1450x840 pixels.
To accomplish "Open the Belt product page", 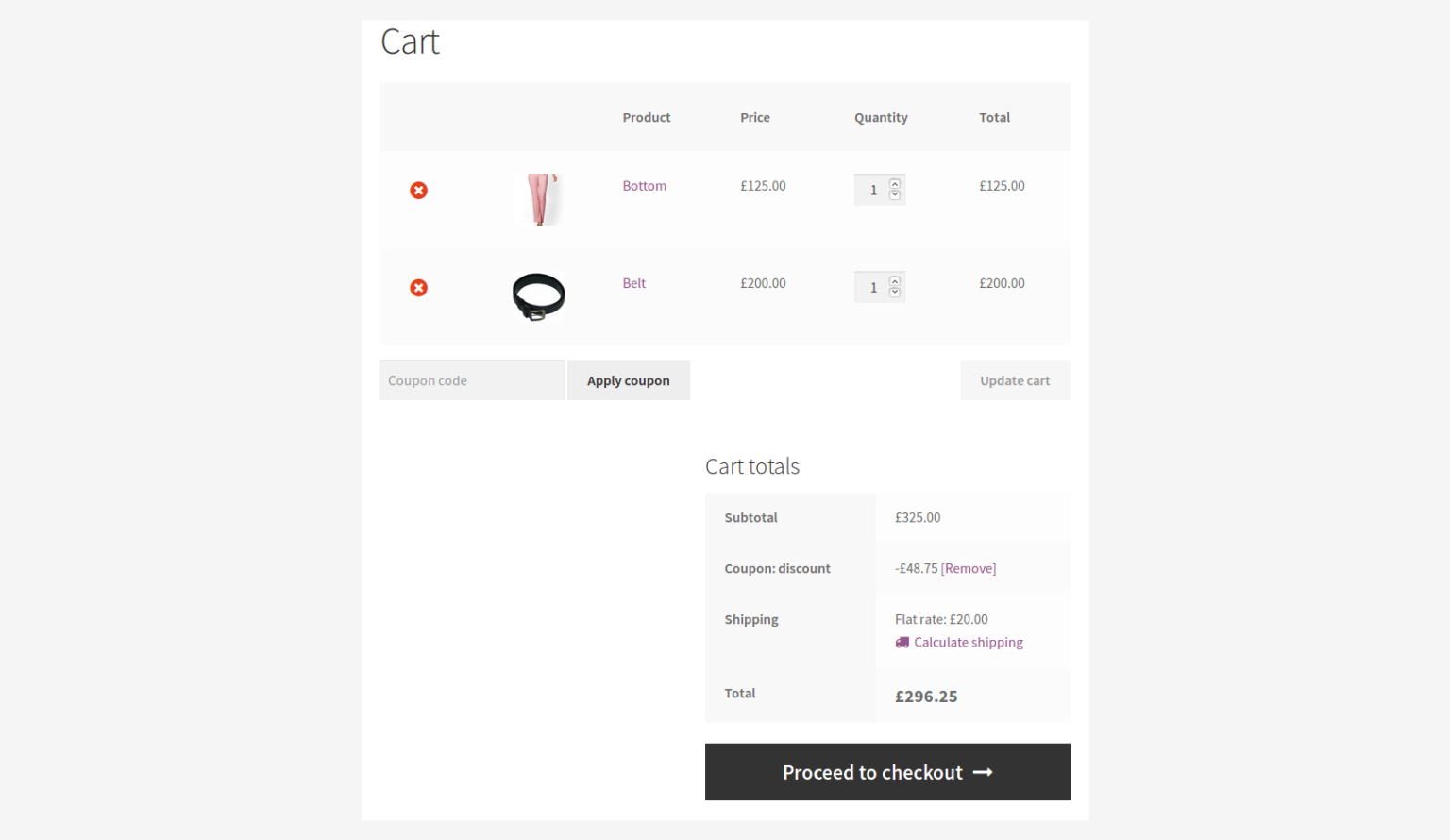I will 633,282.
